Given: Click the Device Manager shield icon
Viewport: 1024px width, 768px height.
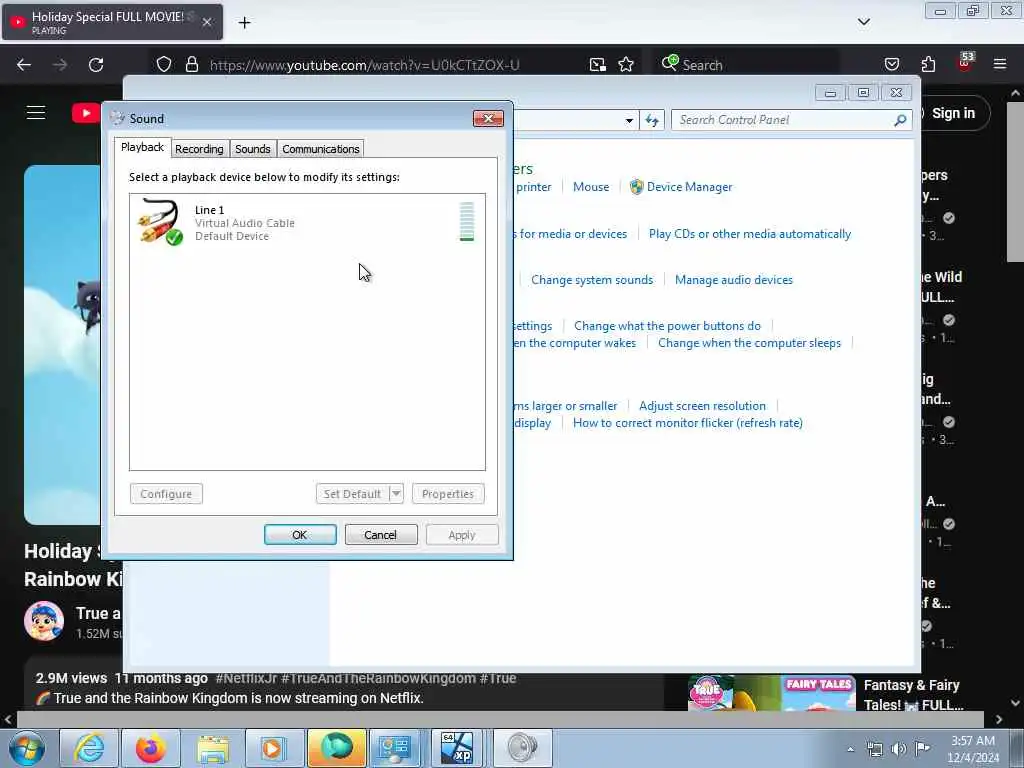Looking at the screenshot, I should point(637,187).
